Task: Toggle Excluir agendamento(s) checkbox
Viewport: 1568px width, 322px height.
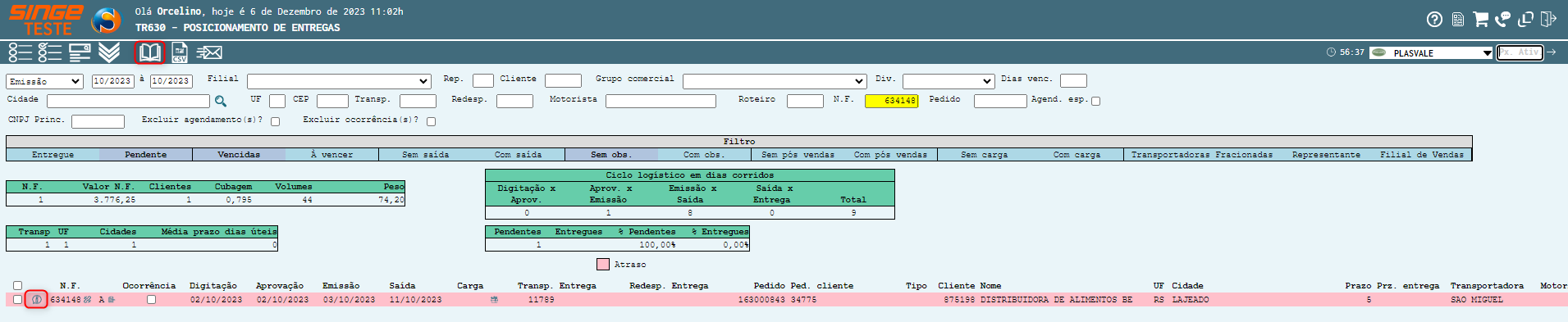Action: pyautogui.click(x=276, y=121)
